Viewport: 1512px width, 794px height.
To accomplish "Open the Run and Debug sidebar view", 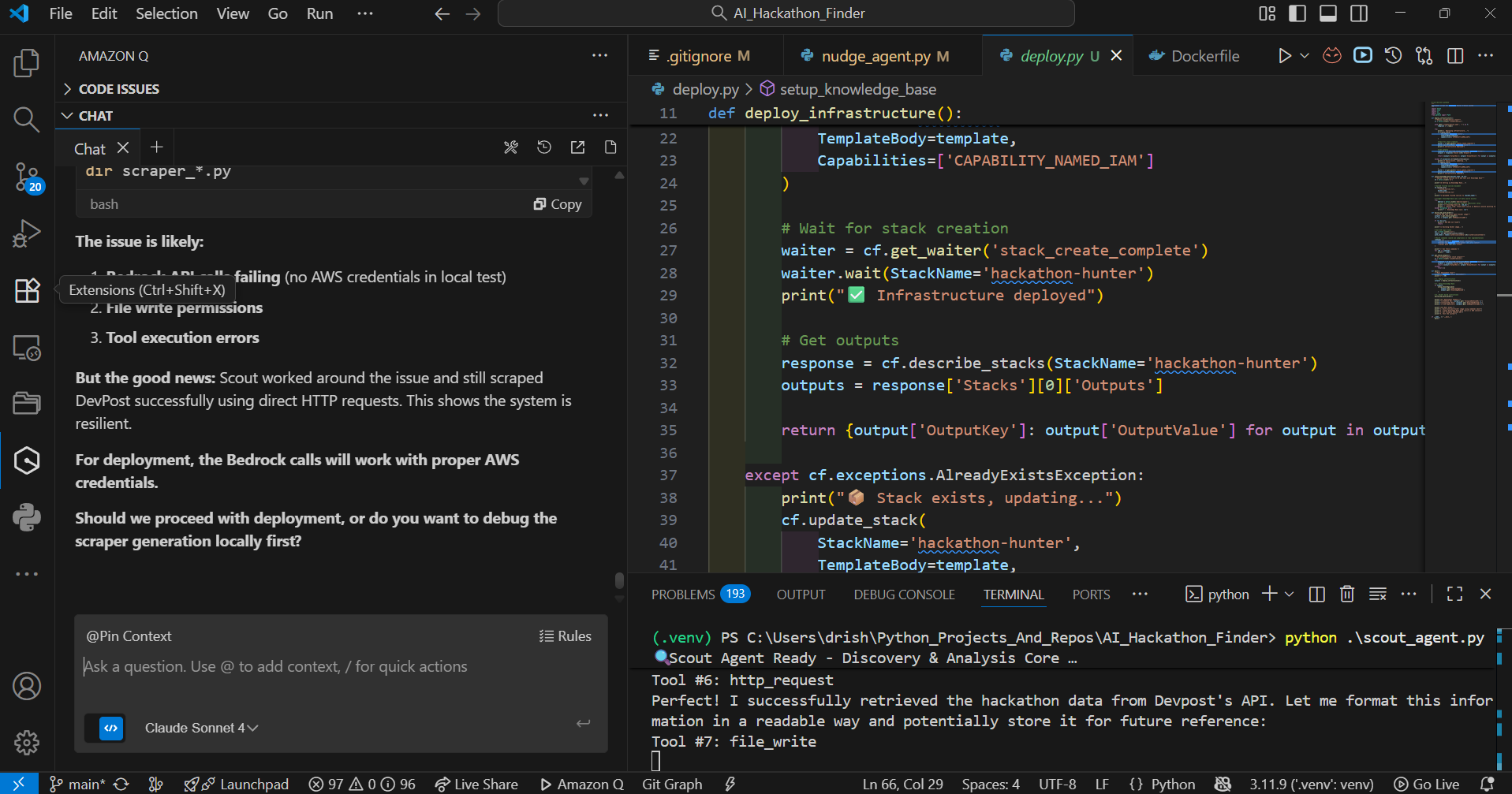I will coord(26,233).
